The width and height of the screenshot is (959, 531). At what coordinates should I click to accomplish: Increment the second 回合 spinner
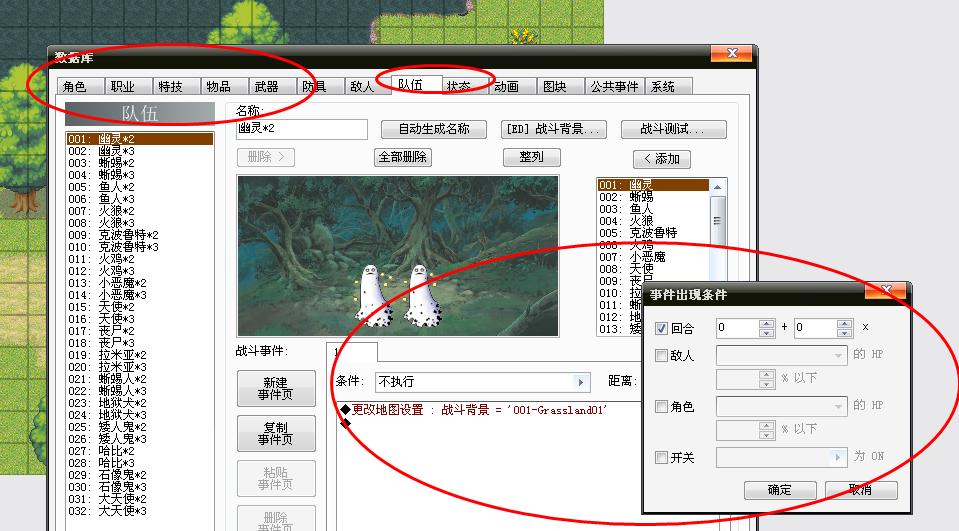[x=845, y=323]
